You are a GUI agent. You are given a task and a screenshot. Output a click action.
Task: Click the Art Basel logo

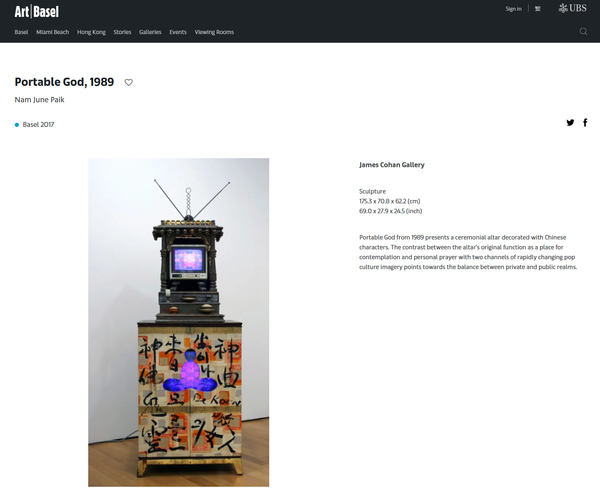[x=36, y=12]
